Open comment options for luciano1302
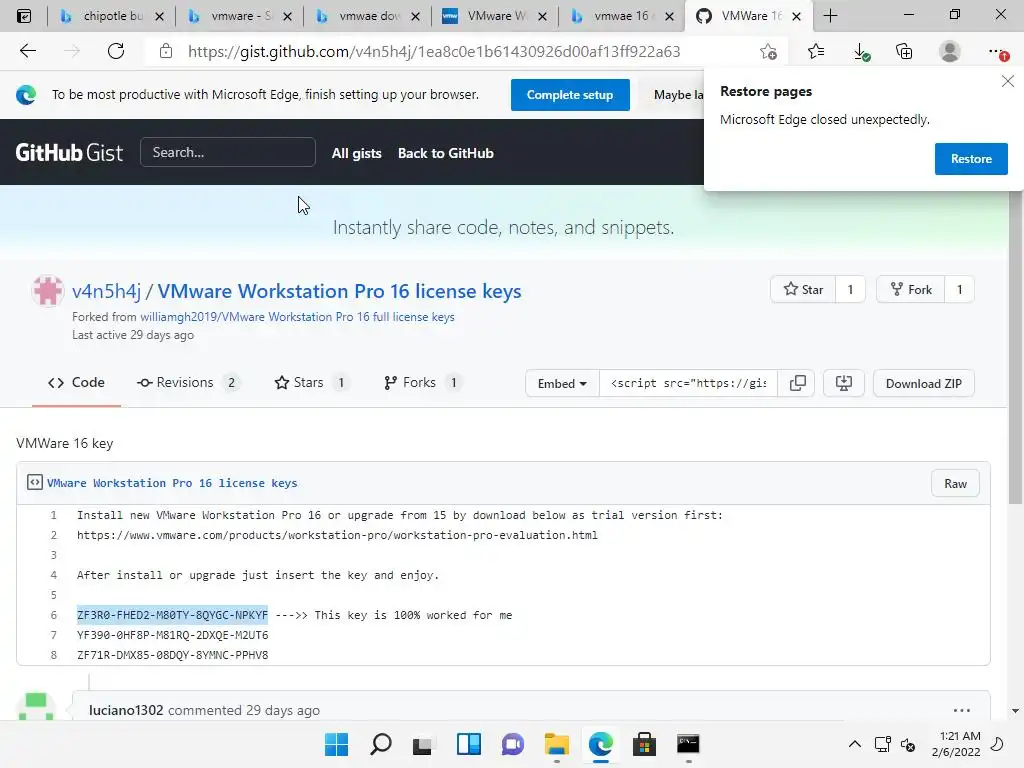 (961, 710)
